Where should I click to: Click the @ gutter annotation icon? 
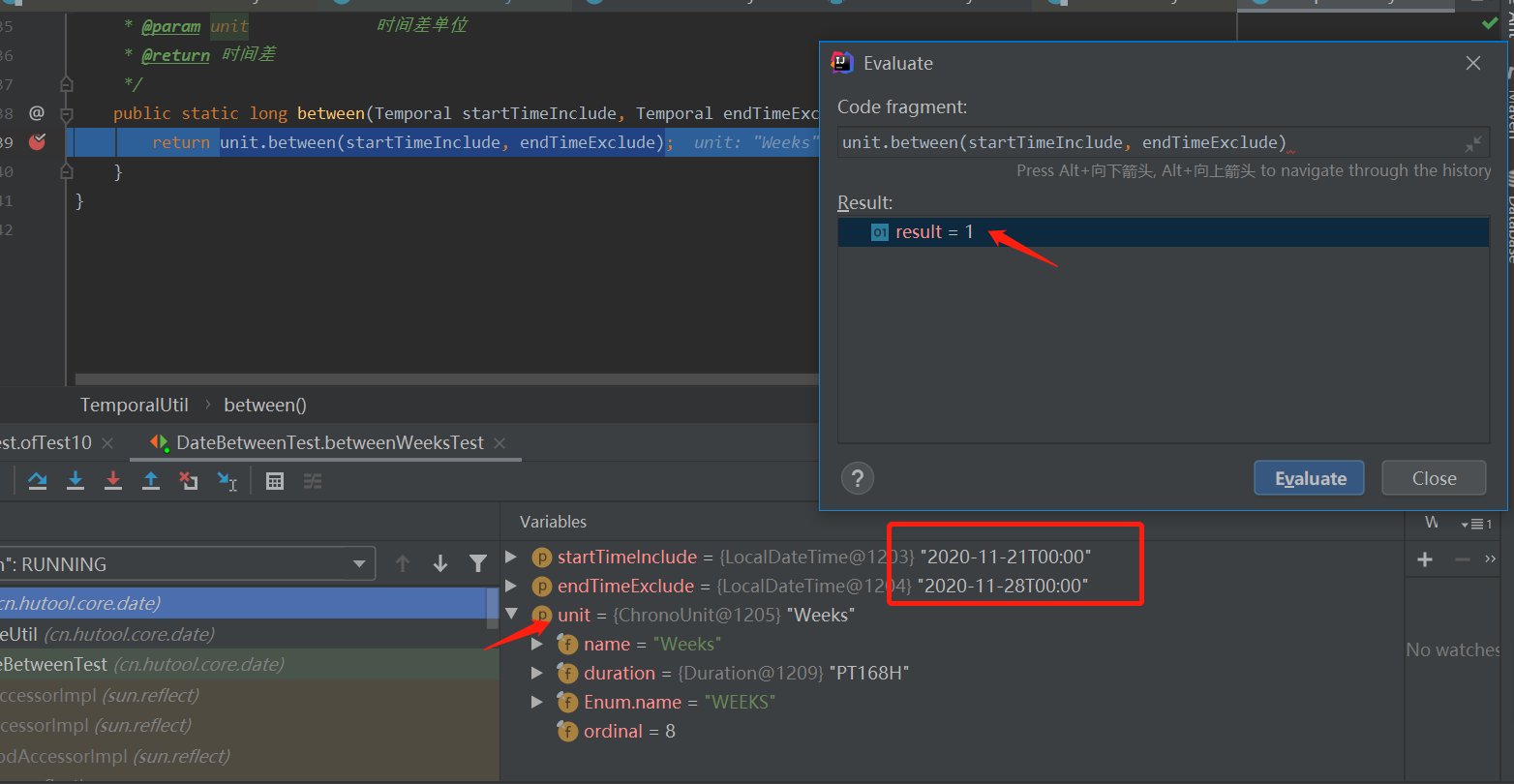37,113
